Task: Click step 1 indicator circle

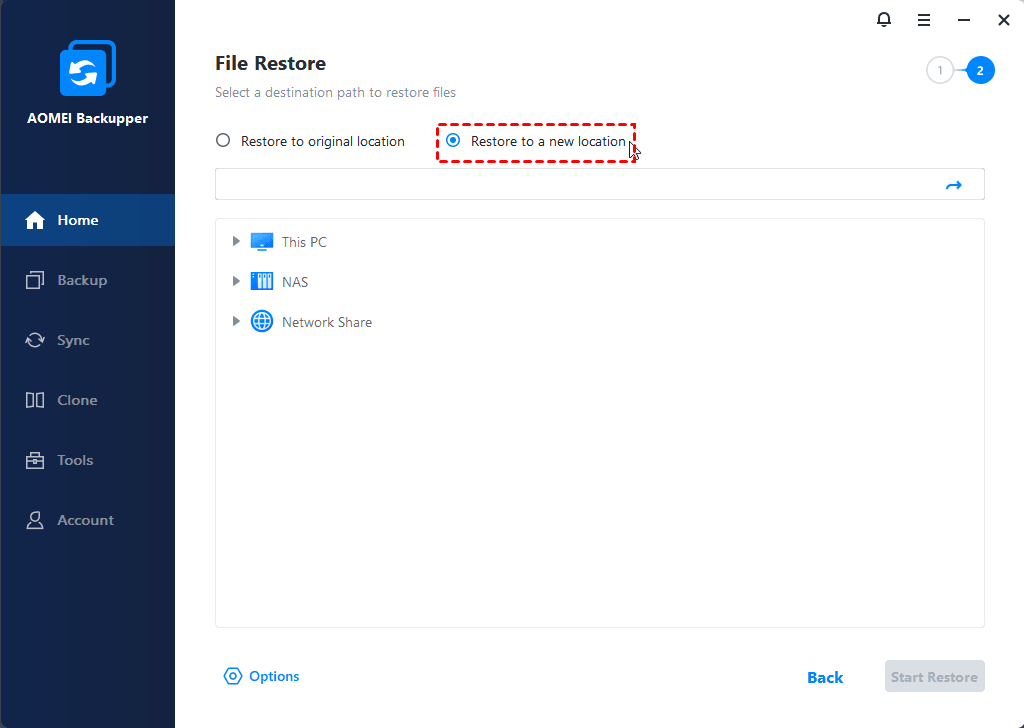Action: (x=939, y=71)
